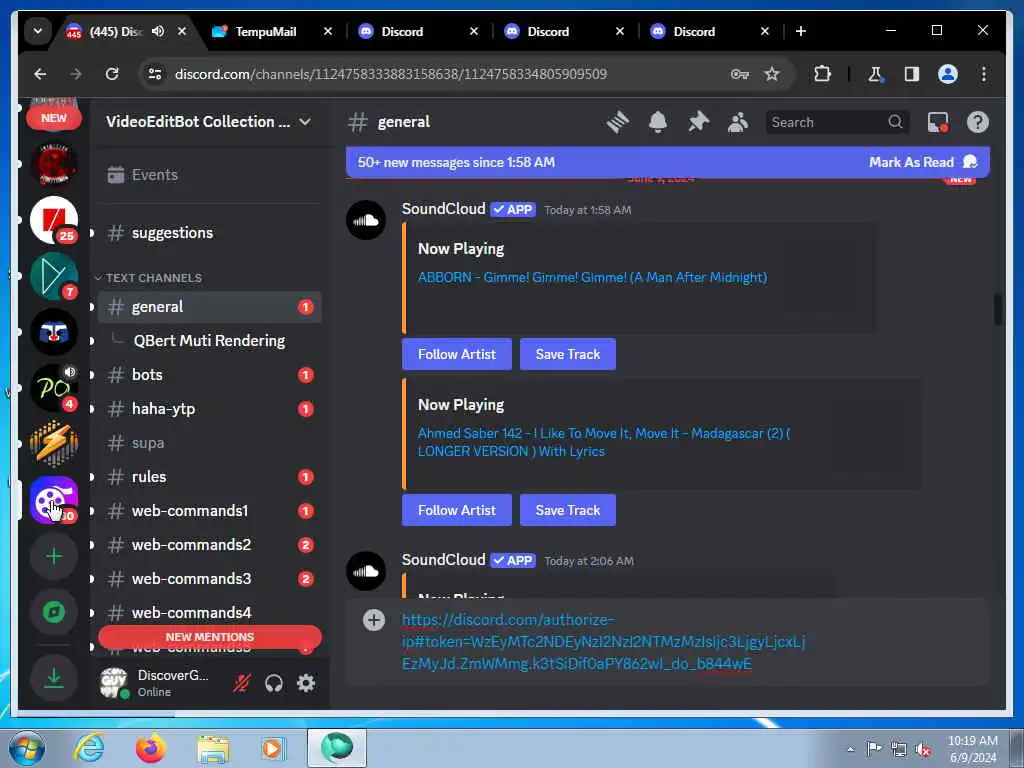Viewport: 1024px width, 768px height.
Task: Open the QBert Muti Rendering thread
Action: pyautogui.click(x=209, y=341)
